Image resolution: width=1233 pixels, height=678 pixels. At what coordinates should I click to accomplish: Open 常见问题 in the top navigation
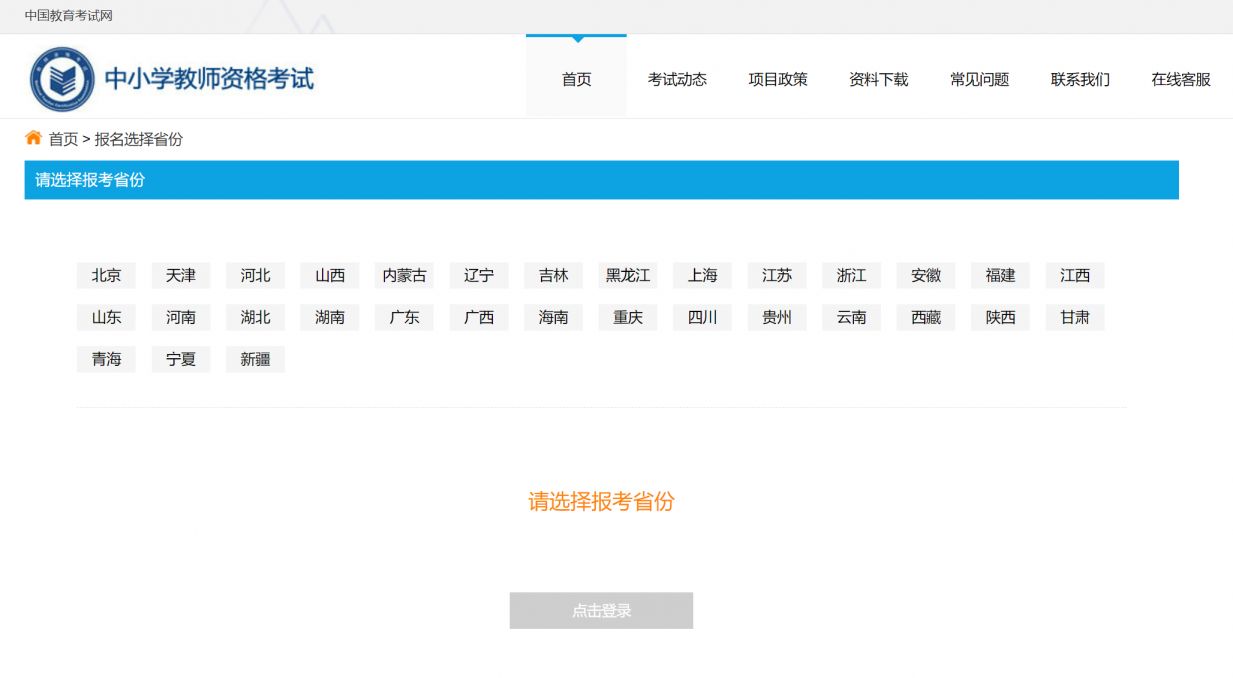point(979,79)
